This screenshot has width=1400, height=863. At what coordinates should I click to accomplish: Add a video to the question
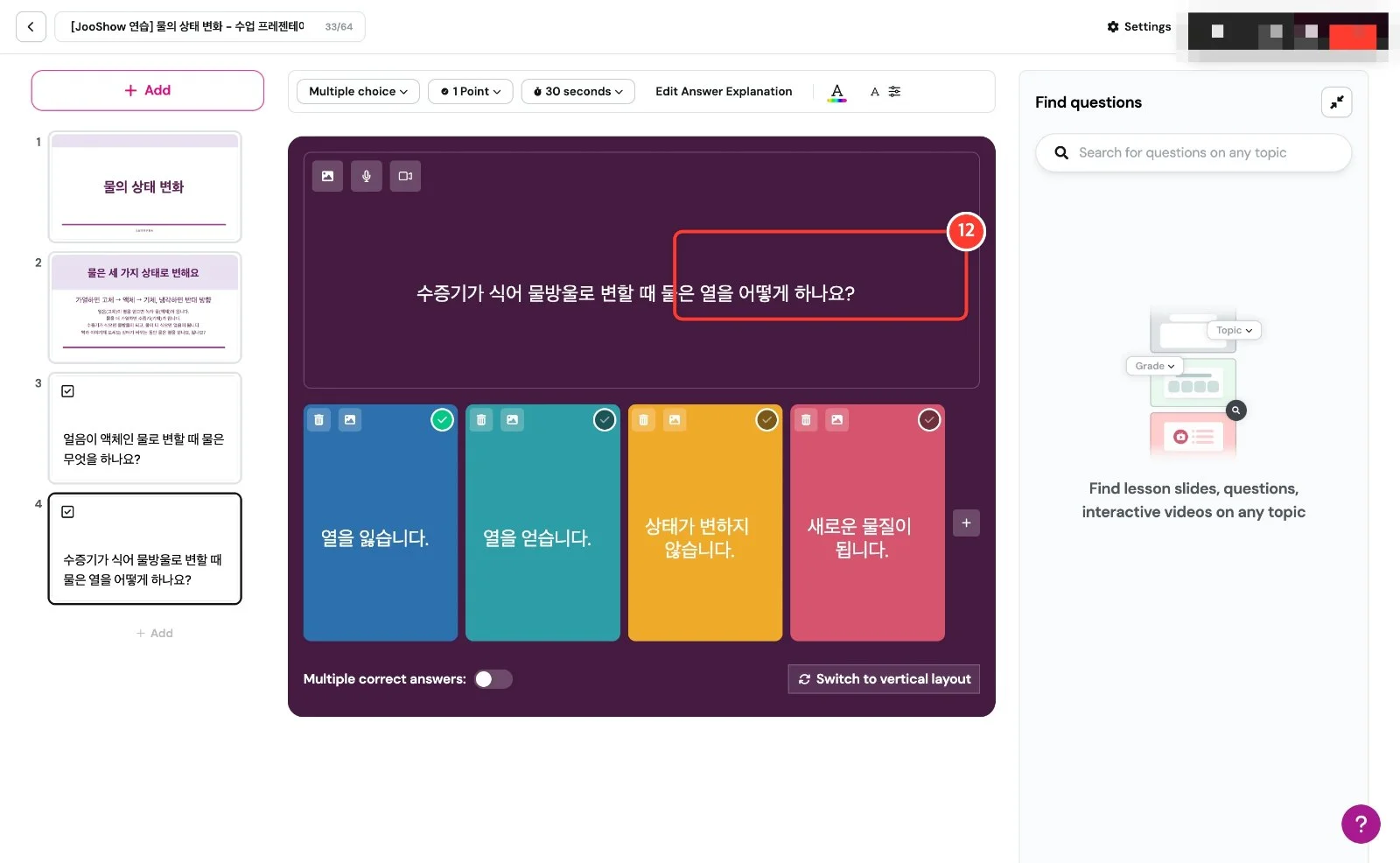click(405, 176)
